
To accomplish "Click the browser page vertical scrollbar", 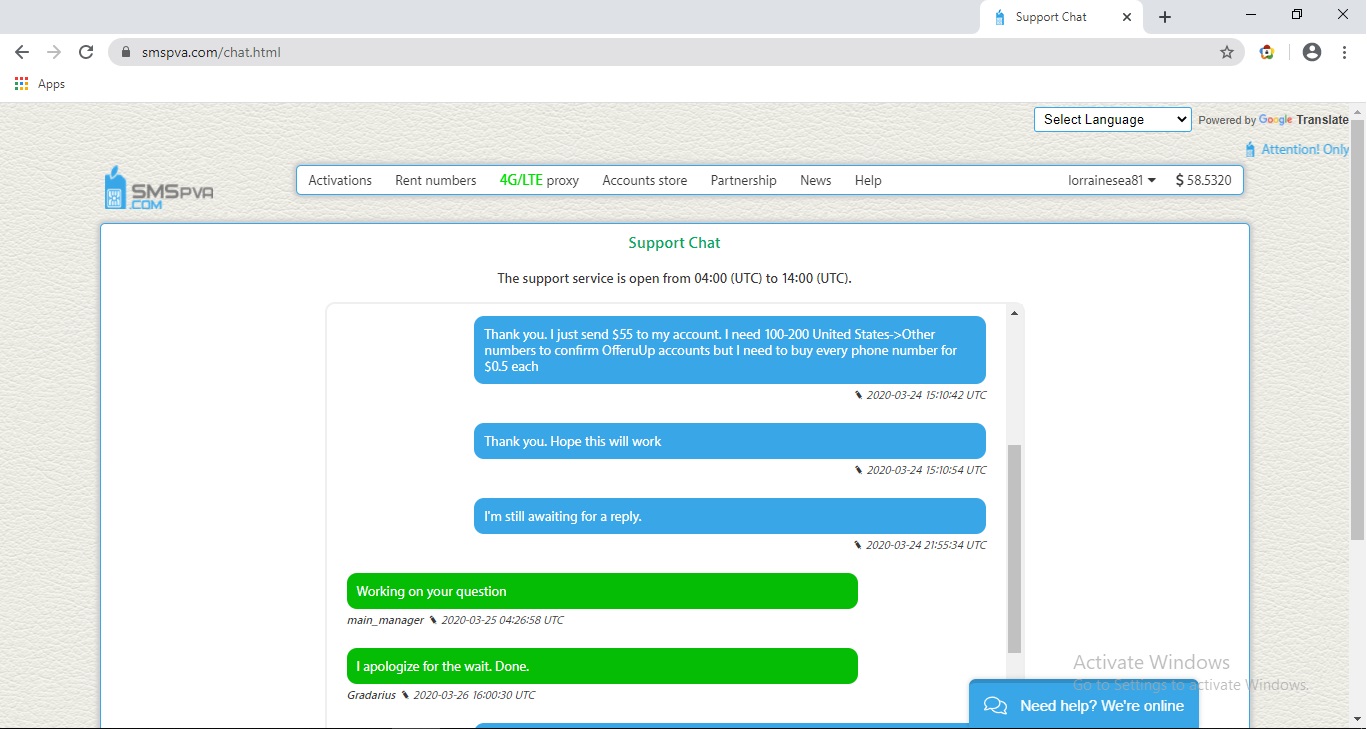I will [x=1357, y=330].
